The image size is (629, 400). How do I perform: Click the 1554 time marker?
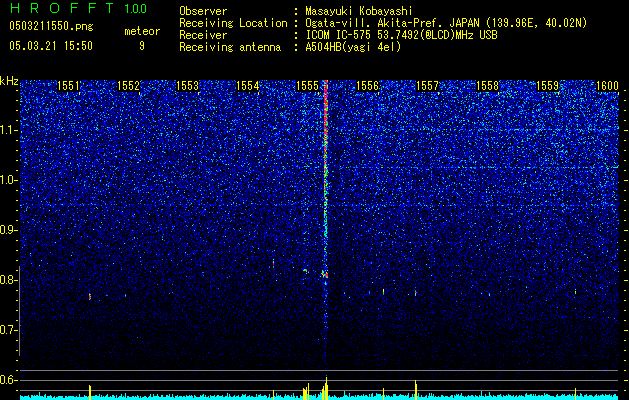248,86
